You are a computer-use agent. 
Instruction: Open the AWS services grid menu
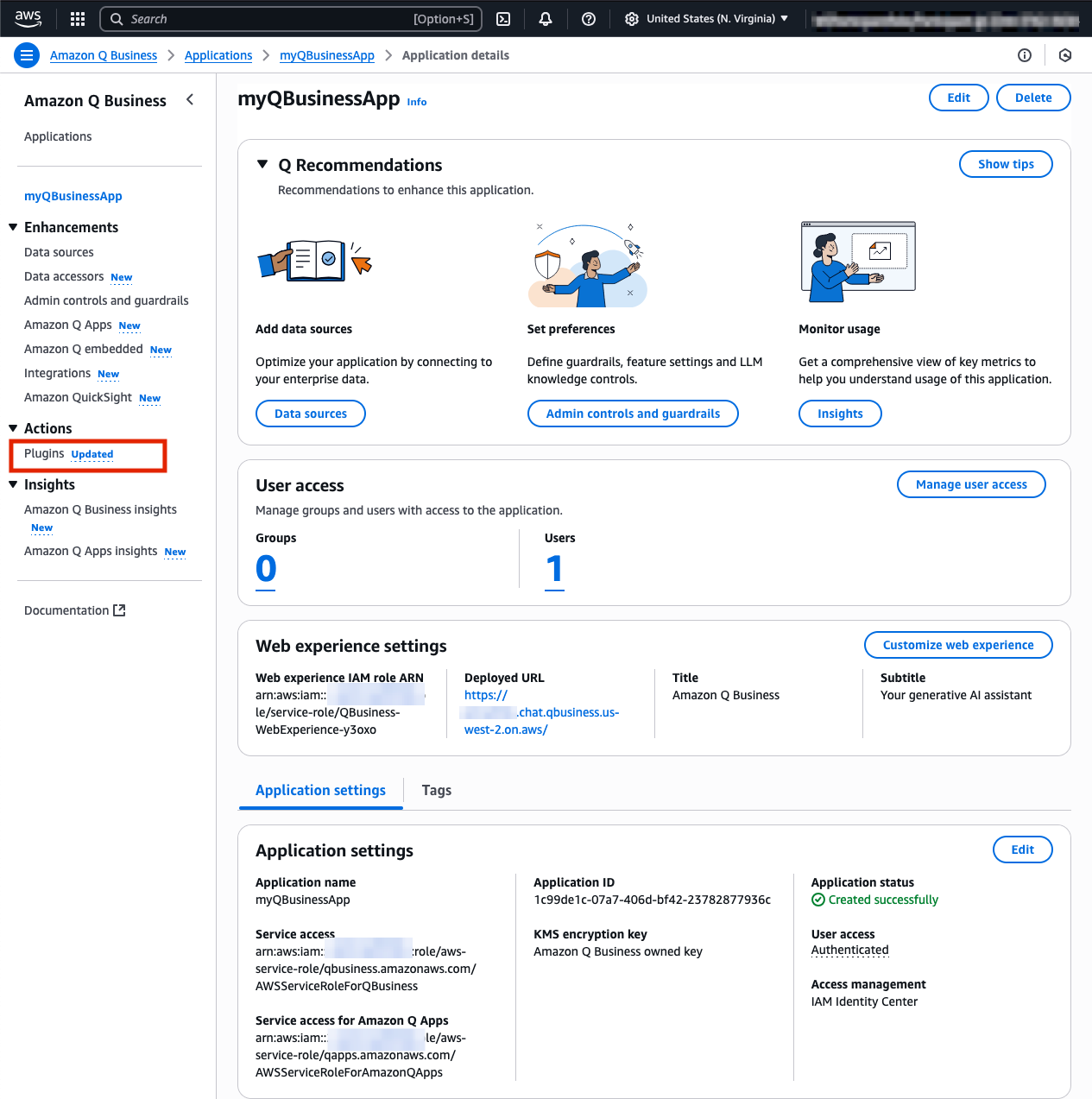coord(78,19)
